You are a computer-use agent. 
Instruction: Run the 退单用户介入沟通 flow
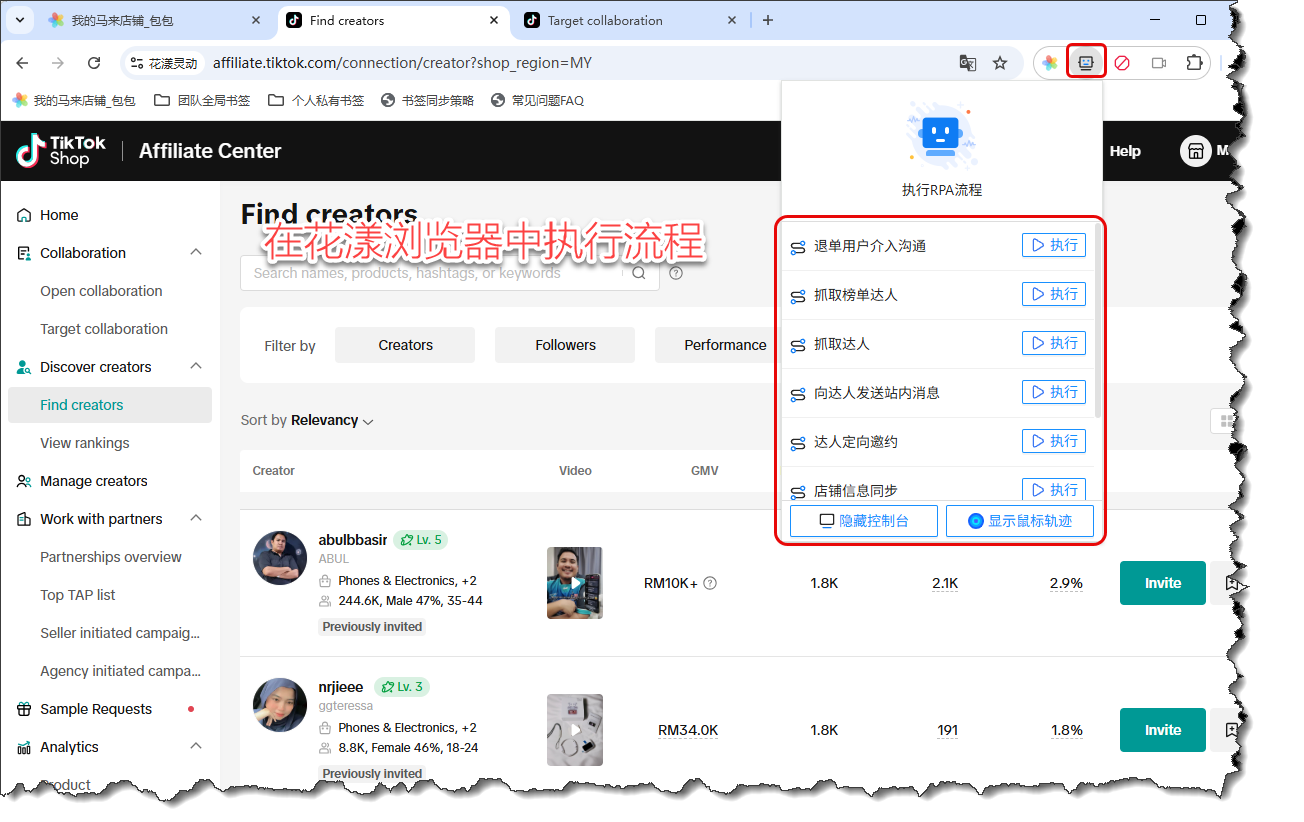[x=1054, y=245]
